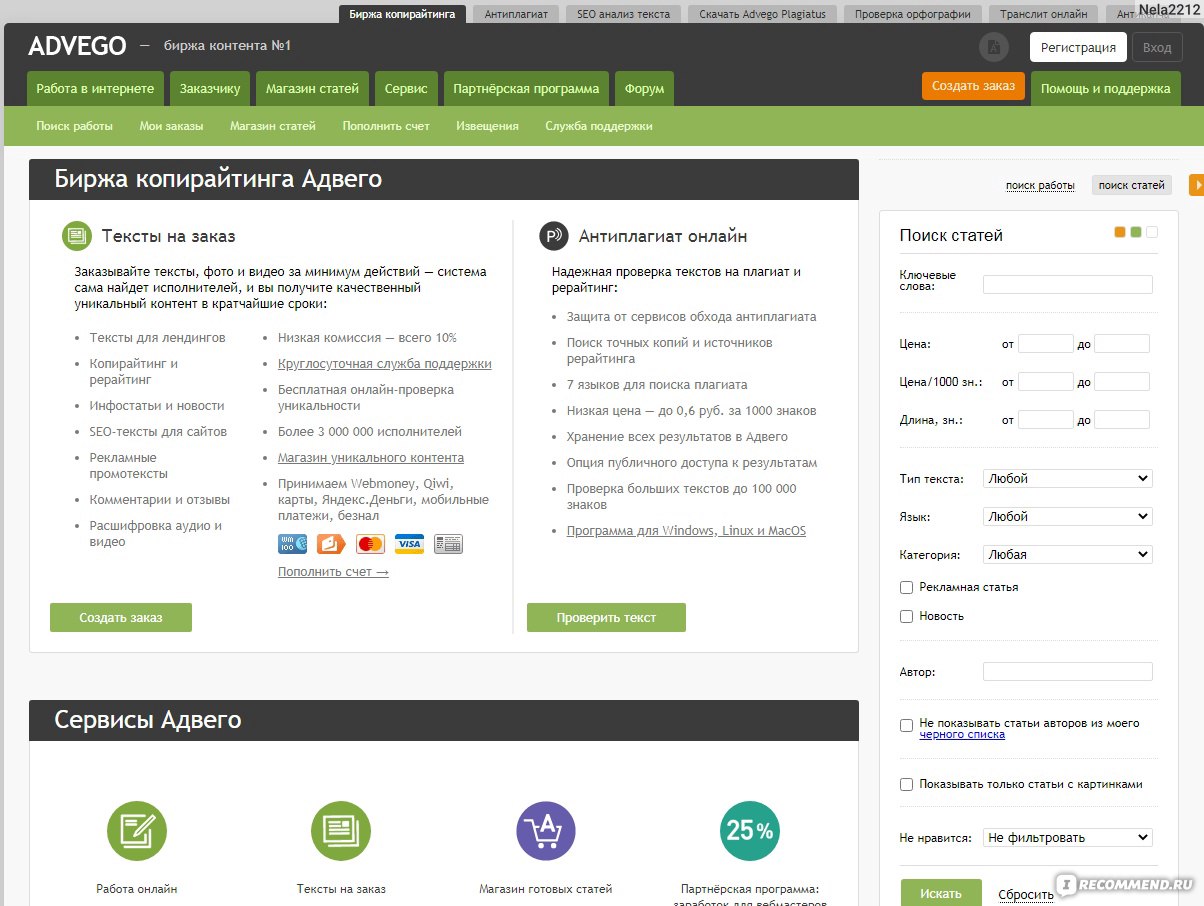Click the orange arrow icon beside поиск статей

(x=1196, y=185)
